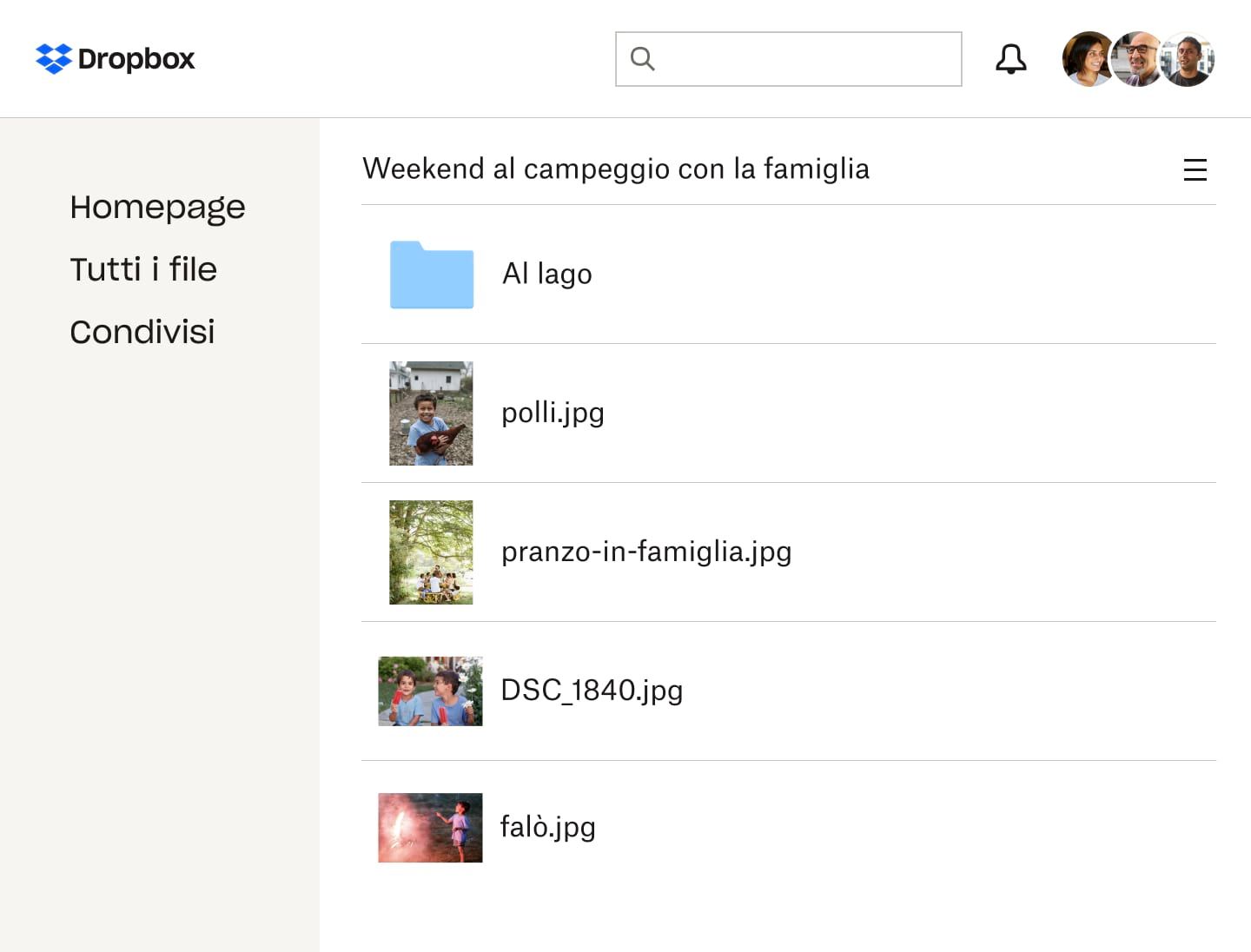1251x952 pixels.
Task: Click the falò.jpg thumbnail image
Action: pyautogui.click(x=430, y=828)
